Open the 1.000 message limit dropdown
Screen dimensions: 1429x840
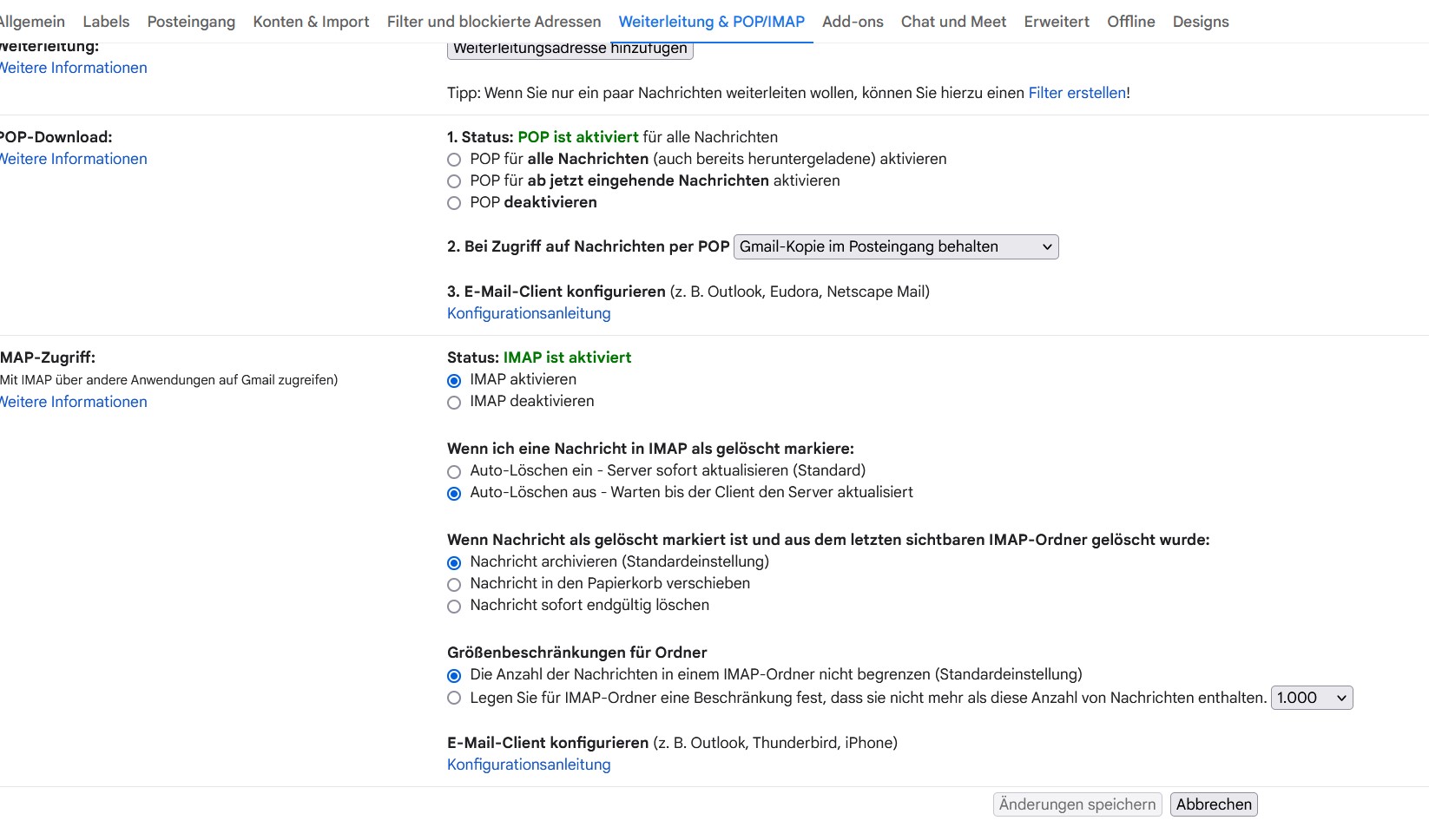(1312, 698)
